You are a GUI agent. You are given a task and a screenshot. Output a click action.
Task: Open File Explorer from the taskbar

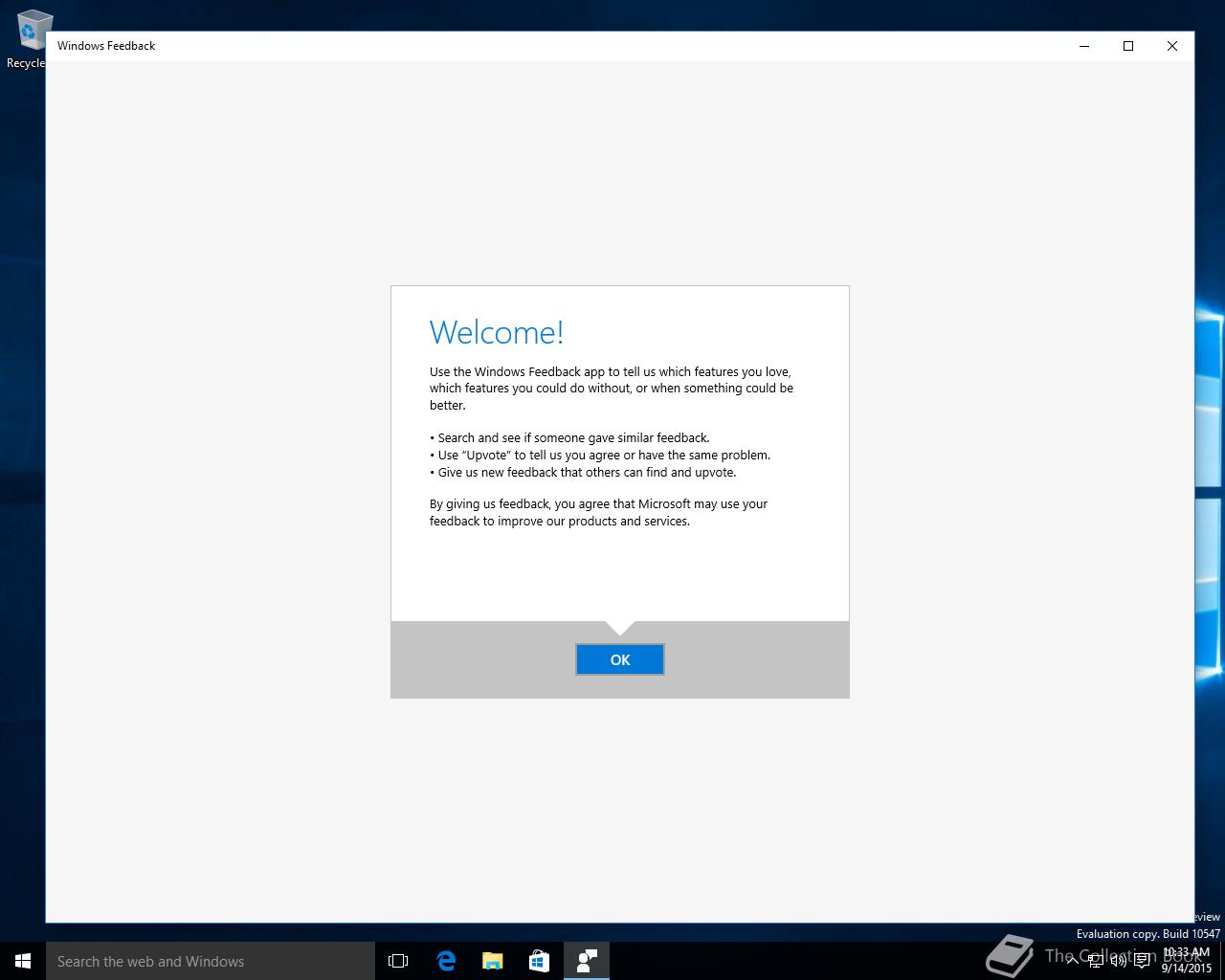pyautogui.click(x=493, y=961)
